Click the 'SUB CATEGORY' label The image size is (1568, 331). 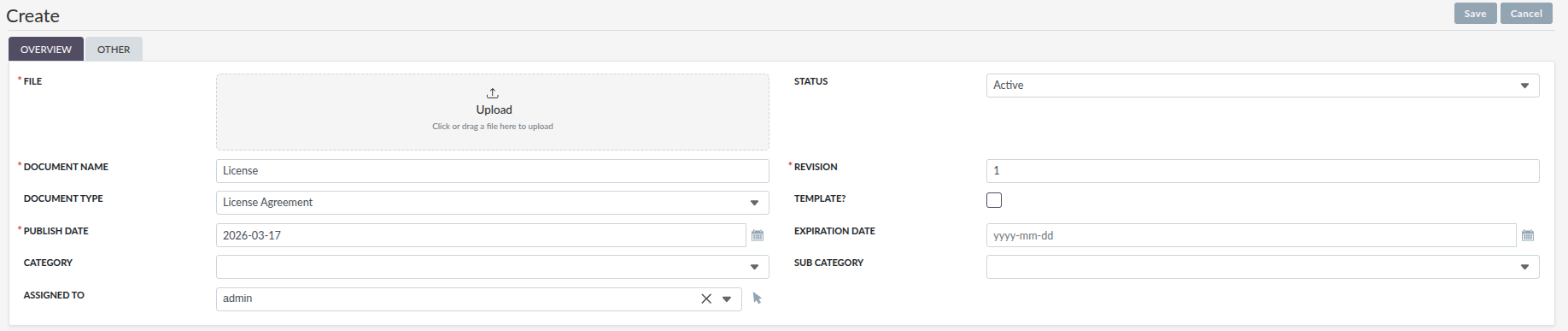pos(828,263)
